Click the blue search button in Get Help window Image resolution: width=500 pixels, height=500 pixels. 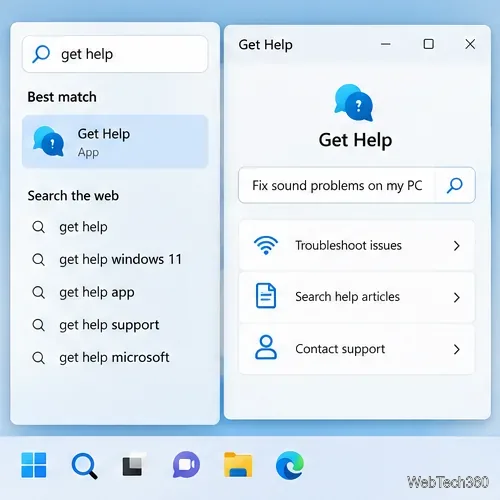[x=455, y=185]
